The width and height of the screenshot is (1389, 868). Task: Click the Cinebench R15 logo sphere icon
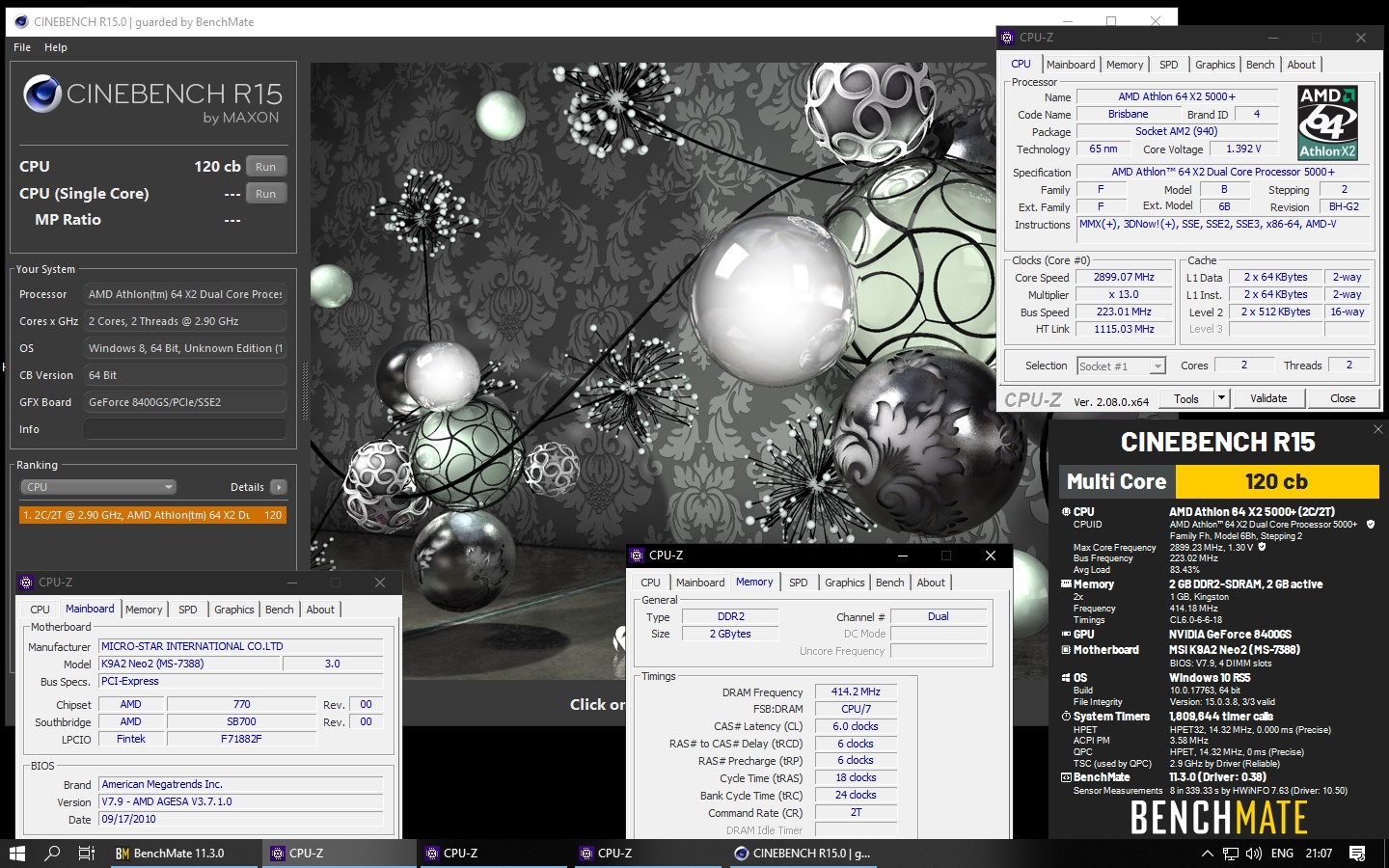43,94
